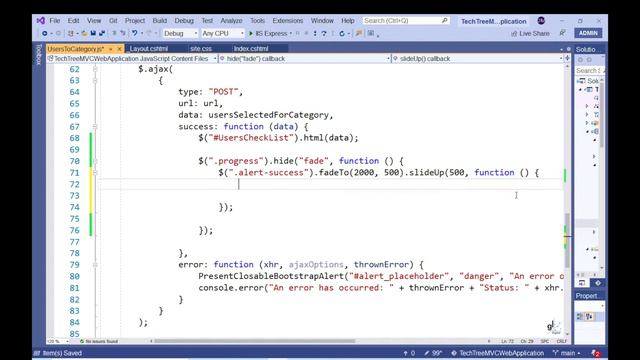Click the Visual Studio logo icon

click(x=40, y=20)
